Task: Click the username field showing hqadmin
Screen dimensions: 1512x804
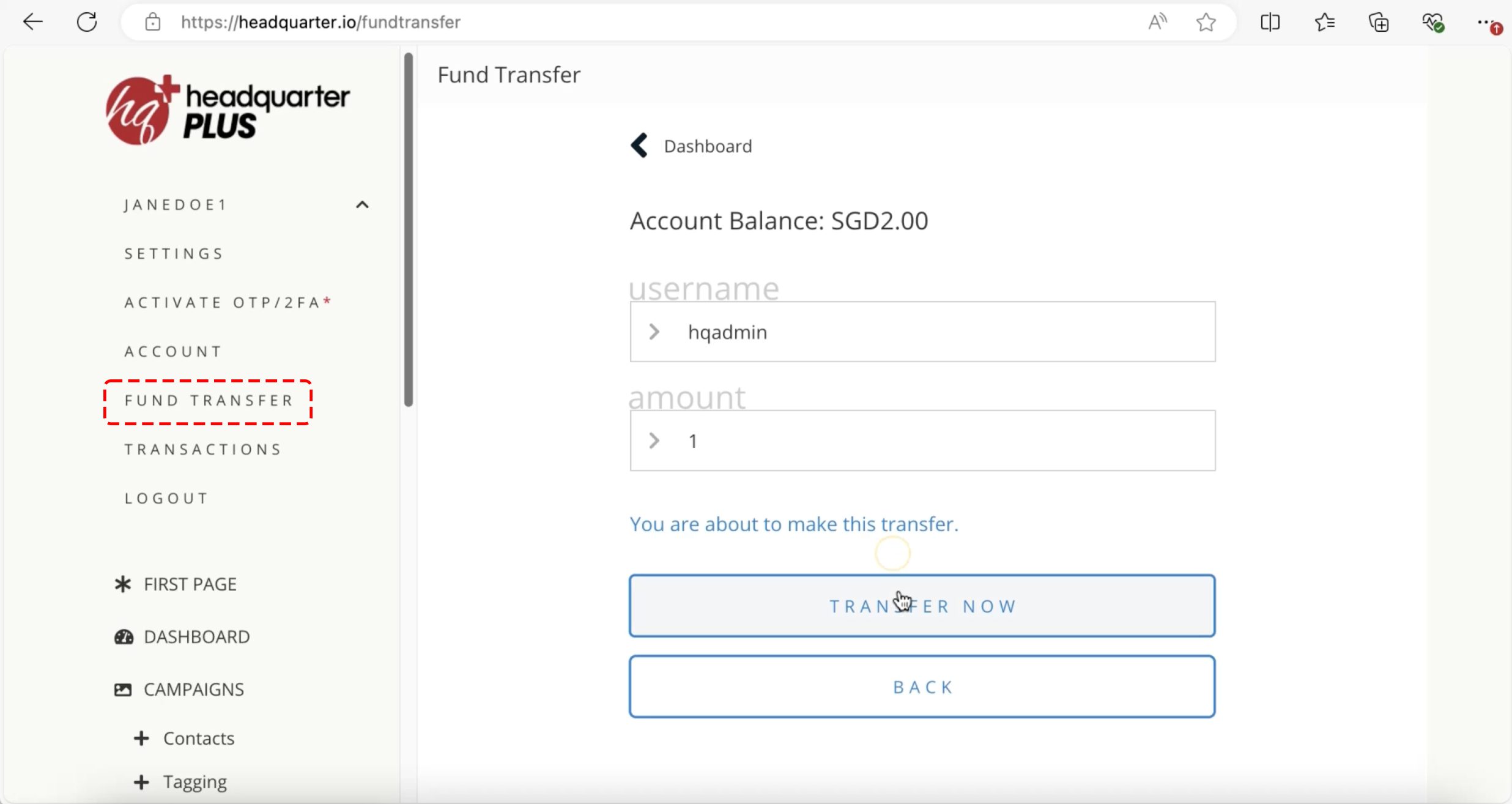Action: pos(922,332)
